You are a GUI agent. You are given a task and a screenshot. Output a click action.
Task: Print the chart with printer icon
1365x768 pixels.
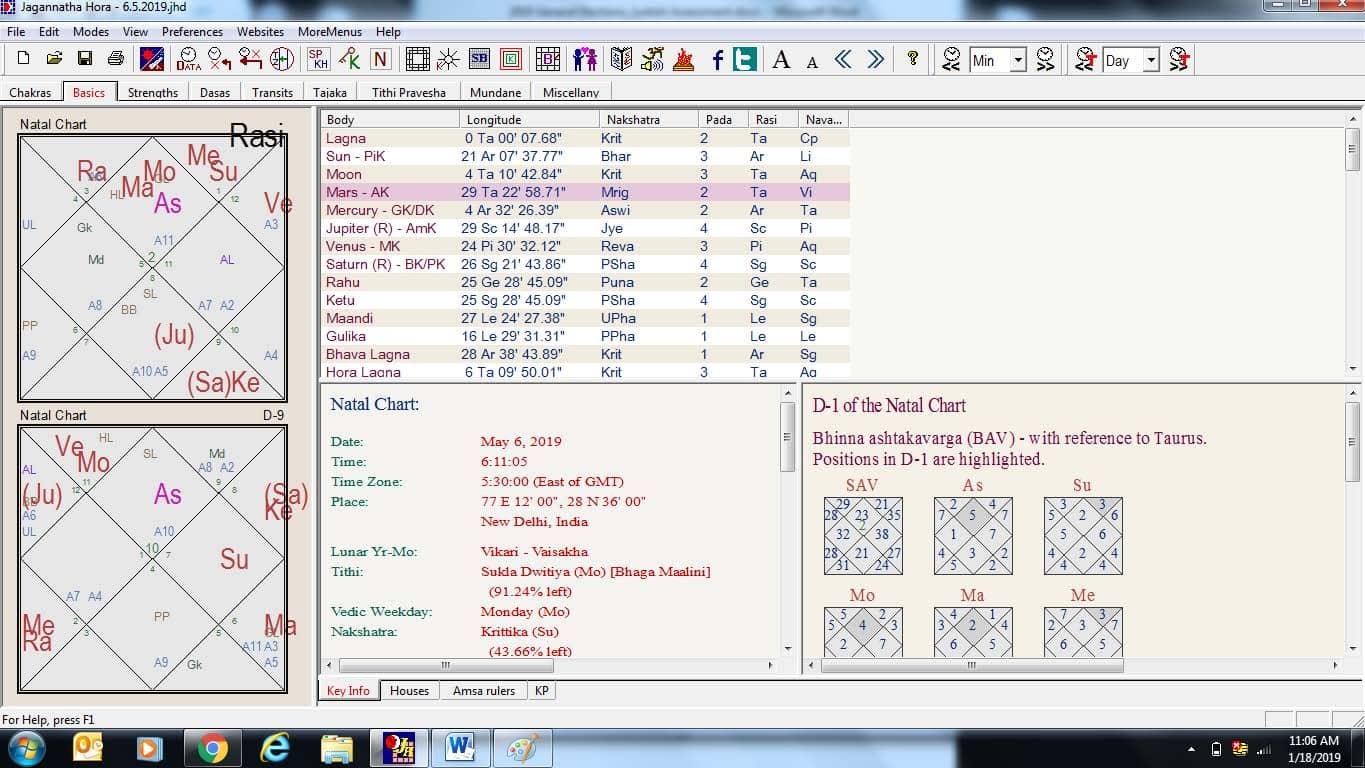pos(115,59)
